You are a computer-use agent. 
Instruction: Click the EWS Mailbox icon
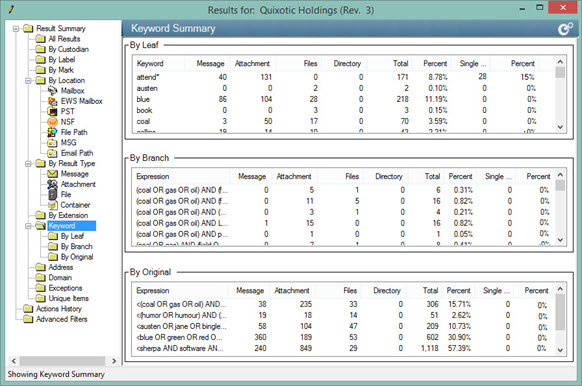52,101
